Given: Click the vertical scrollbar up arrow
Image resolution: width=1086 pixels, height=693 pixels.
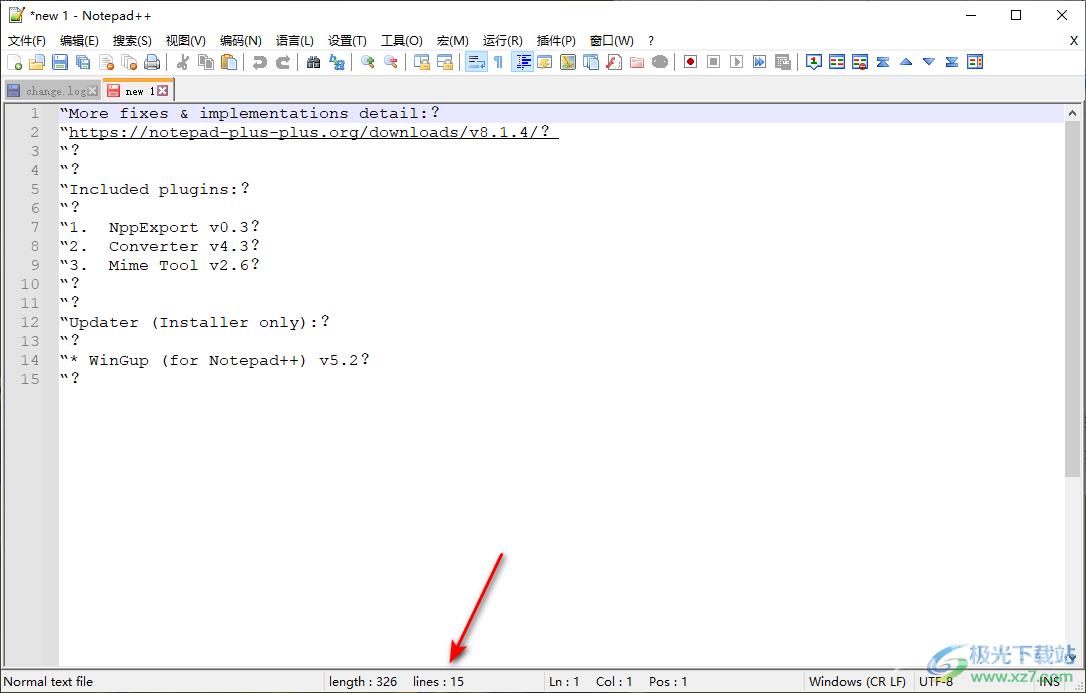Looking at the screenshot, I should pos(1072,114).
